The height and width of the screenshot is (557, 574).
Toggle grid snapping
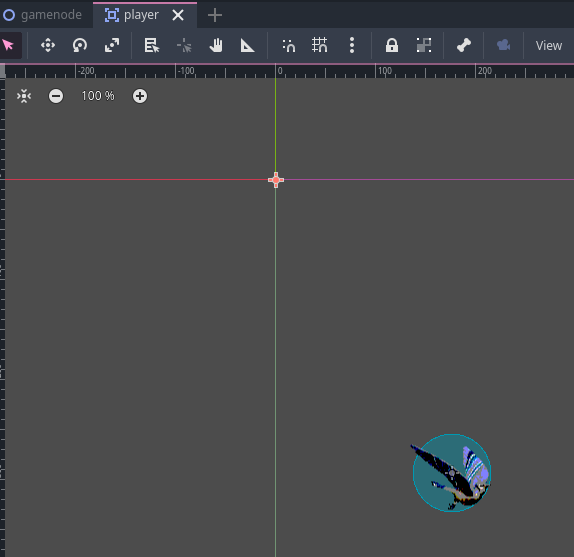point(320,45)
